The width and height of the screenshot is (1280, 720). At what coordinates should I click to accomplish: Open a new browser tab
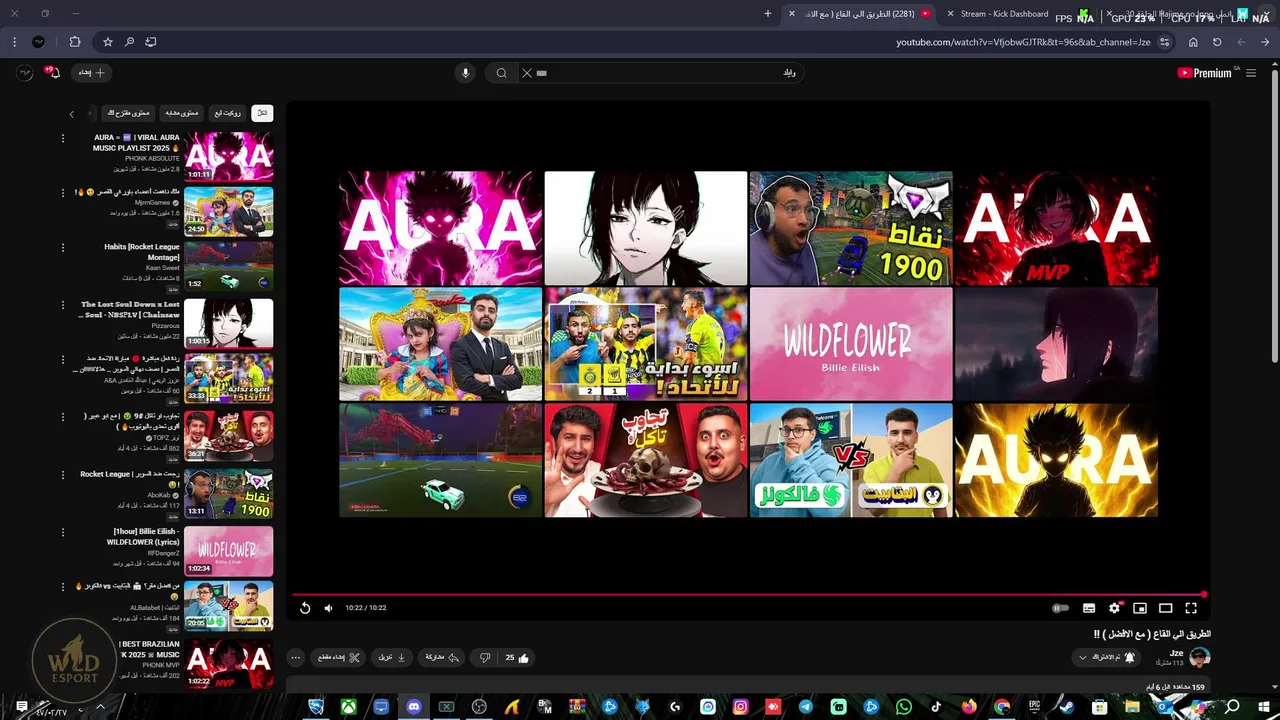[x=768, y=14]
